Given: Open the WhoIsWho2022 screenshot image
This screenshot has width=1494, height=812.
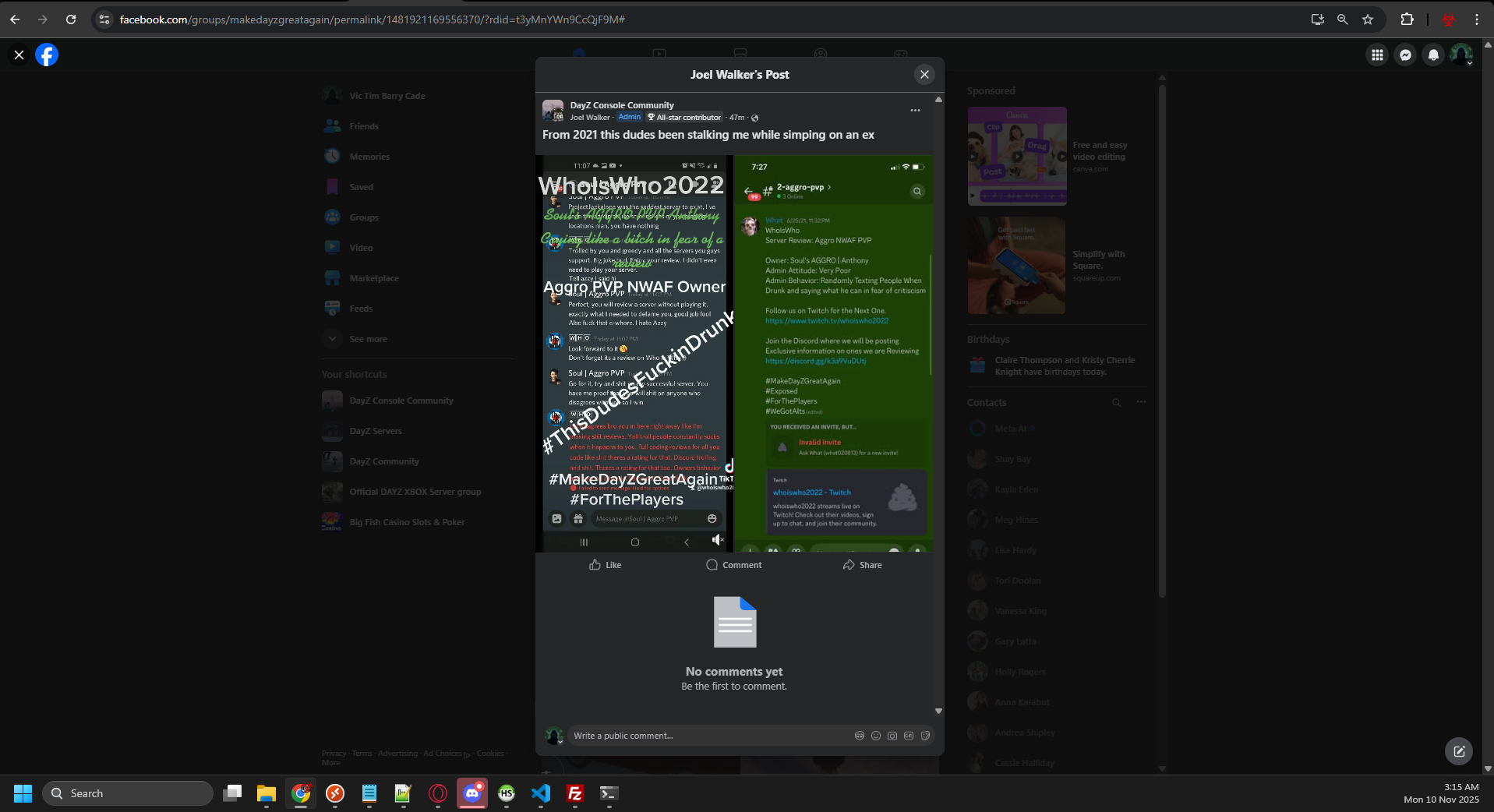Looking at the screenshot, I should [x=634, y=354].
